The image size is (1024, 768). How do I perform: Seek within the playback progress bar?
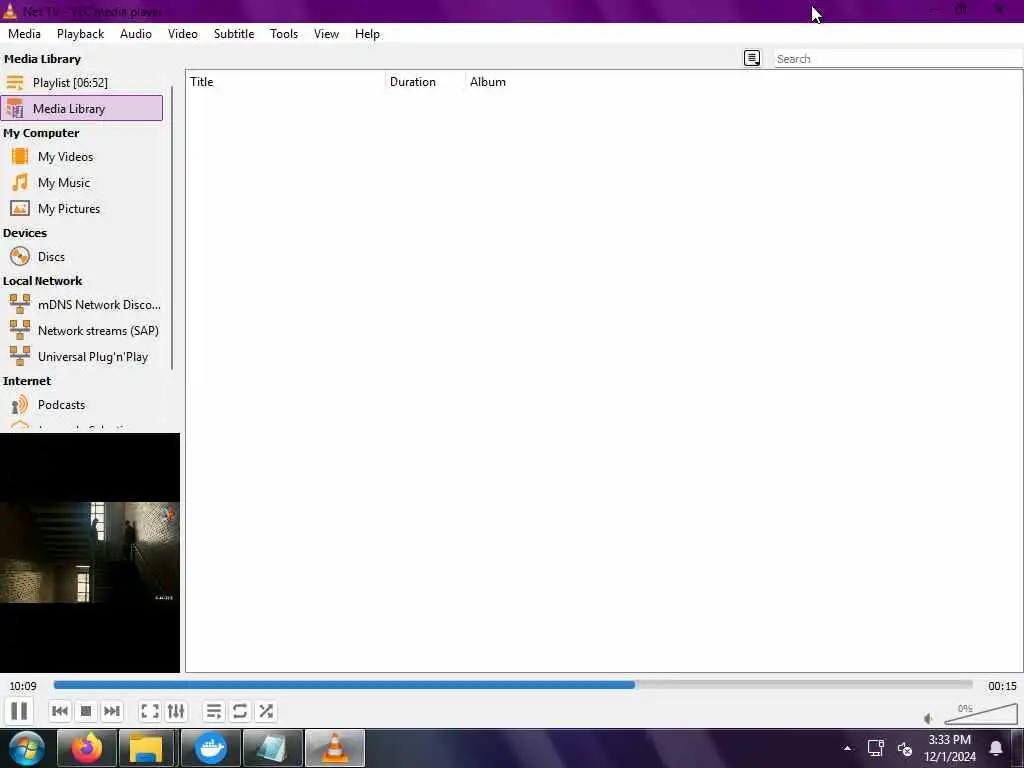click(513, 685)
